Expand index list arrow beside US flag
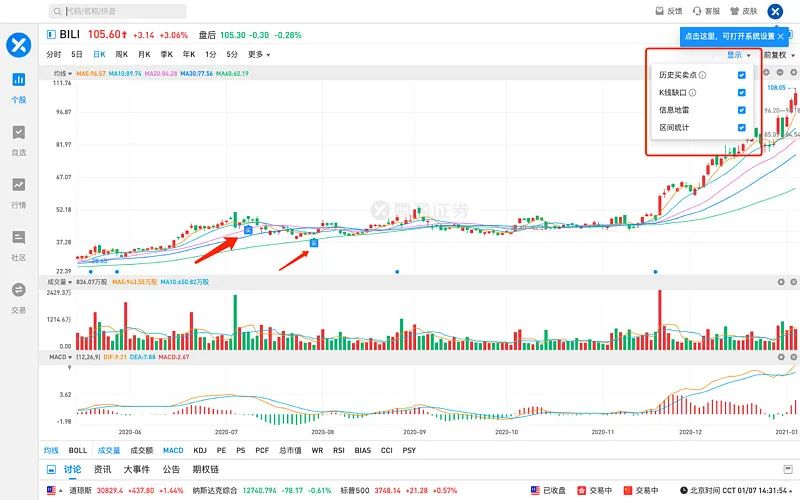The image size is (800, 500). click(61, 490)
